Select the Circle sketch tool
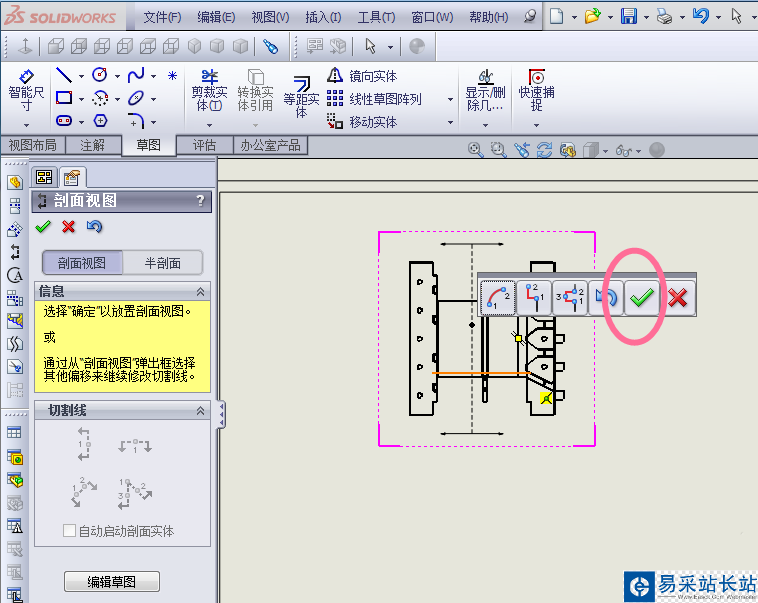Viewport: 758px width, 603px height. (100, 75)
